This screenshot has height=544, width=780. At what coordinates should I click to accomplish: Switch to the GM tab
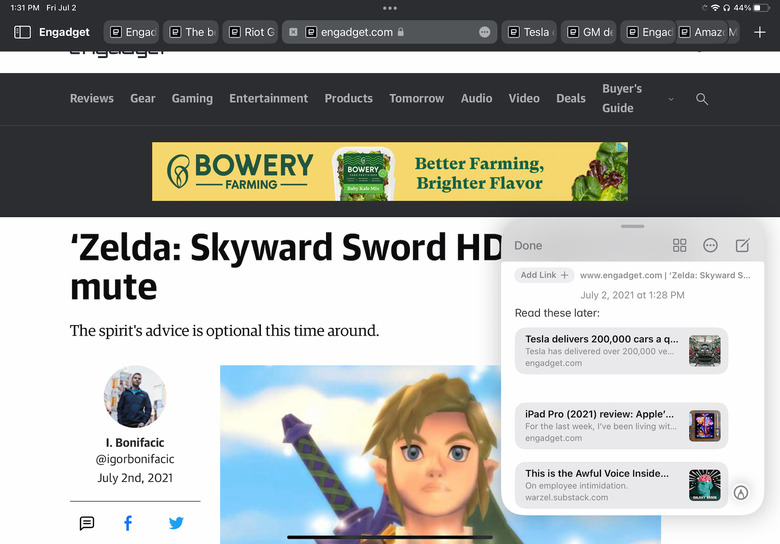pyautogui.click(x=589, y=32)
